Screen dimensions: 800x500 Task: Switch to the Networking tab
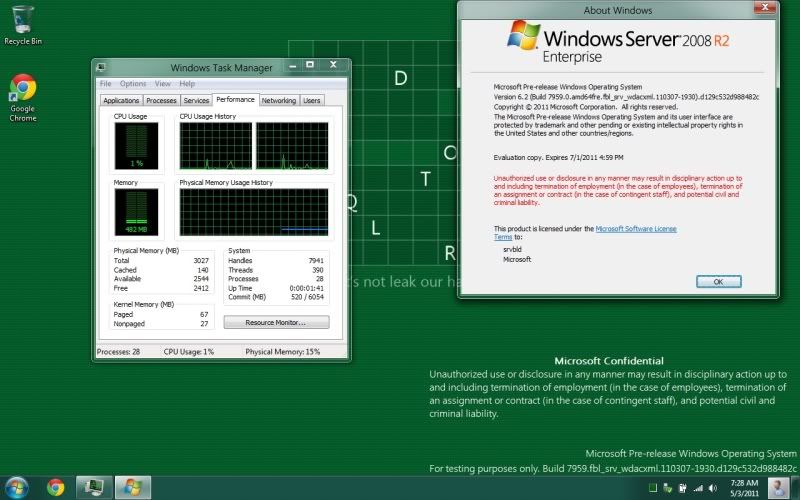pyautogui.click(x=279, y=101)
